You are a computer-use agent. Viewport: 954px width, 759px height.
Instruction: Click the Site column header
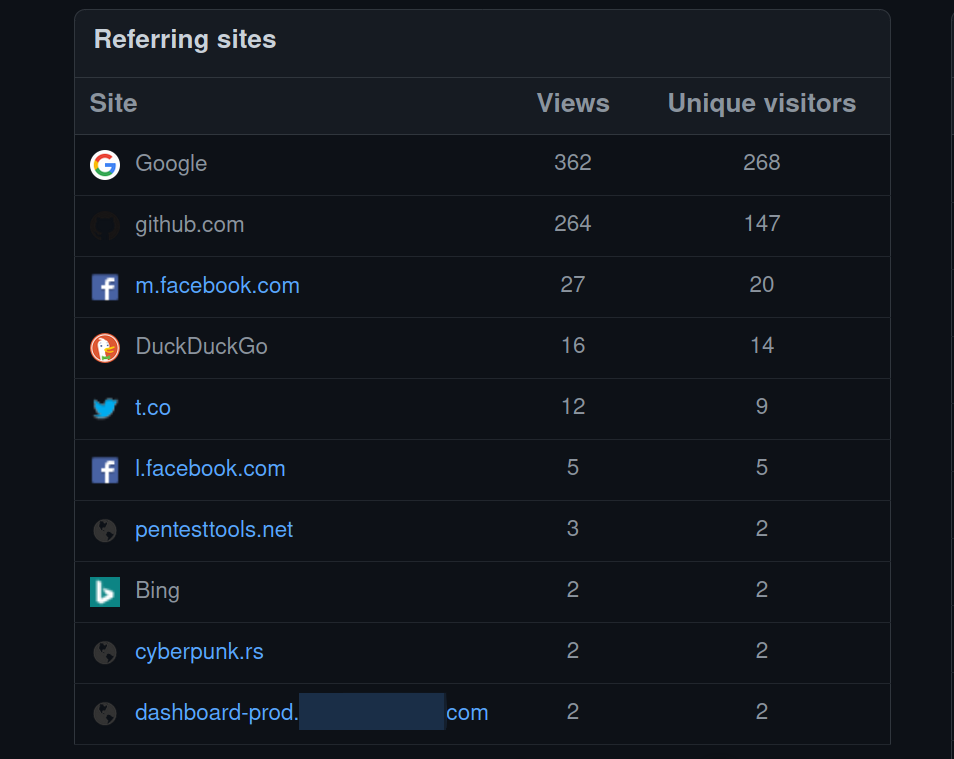point(113,103)
